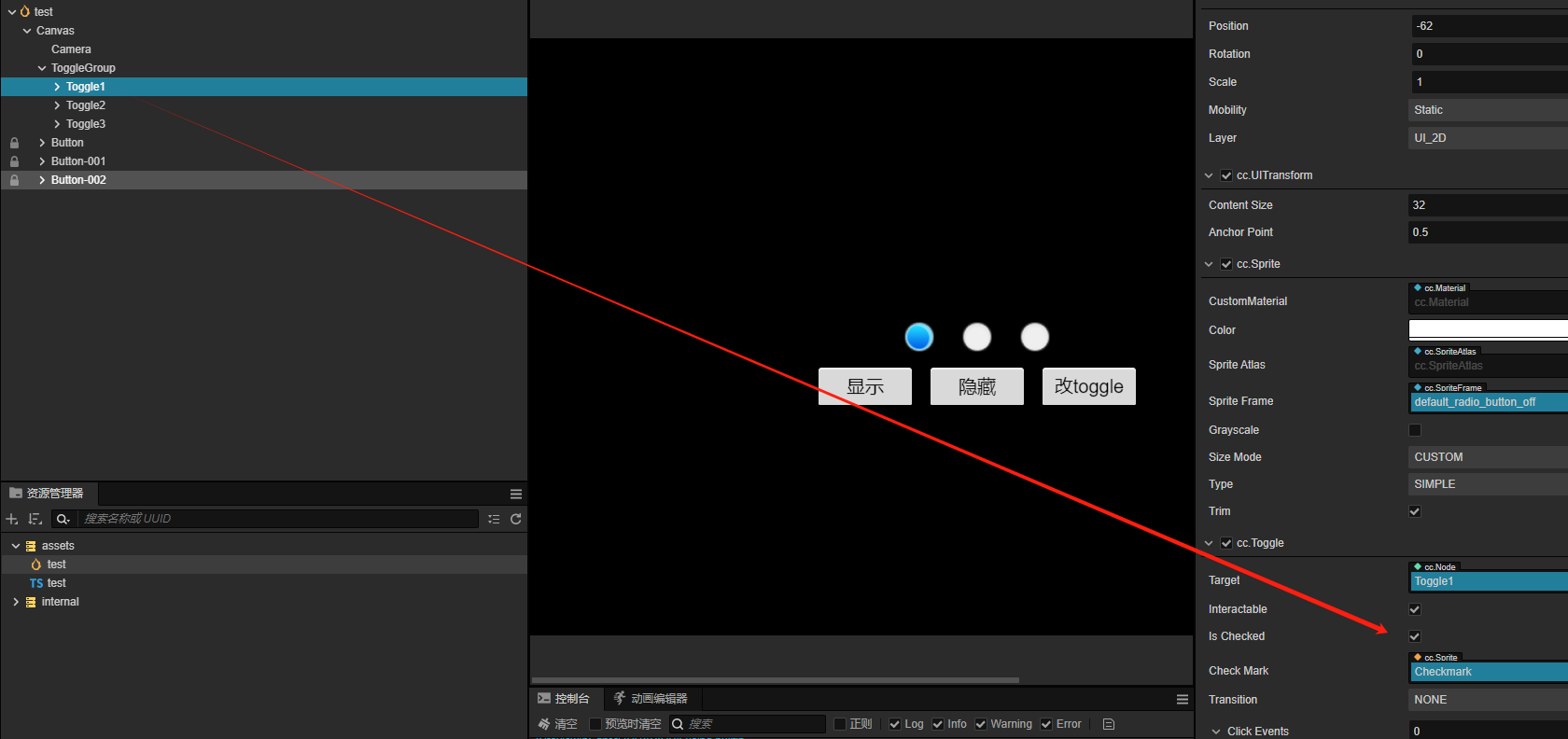Refresh the asset list
The width and height of the screenshot is (1568, 739).
pyautogui.click(x=516, y=519)
